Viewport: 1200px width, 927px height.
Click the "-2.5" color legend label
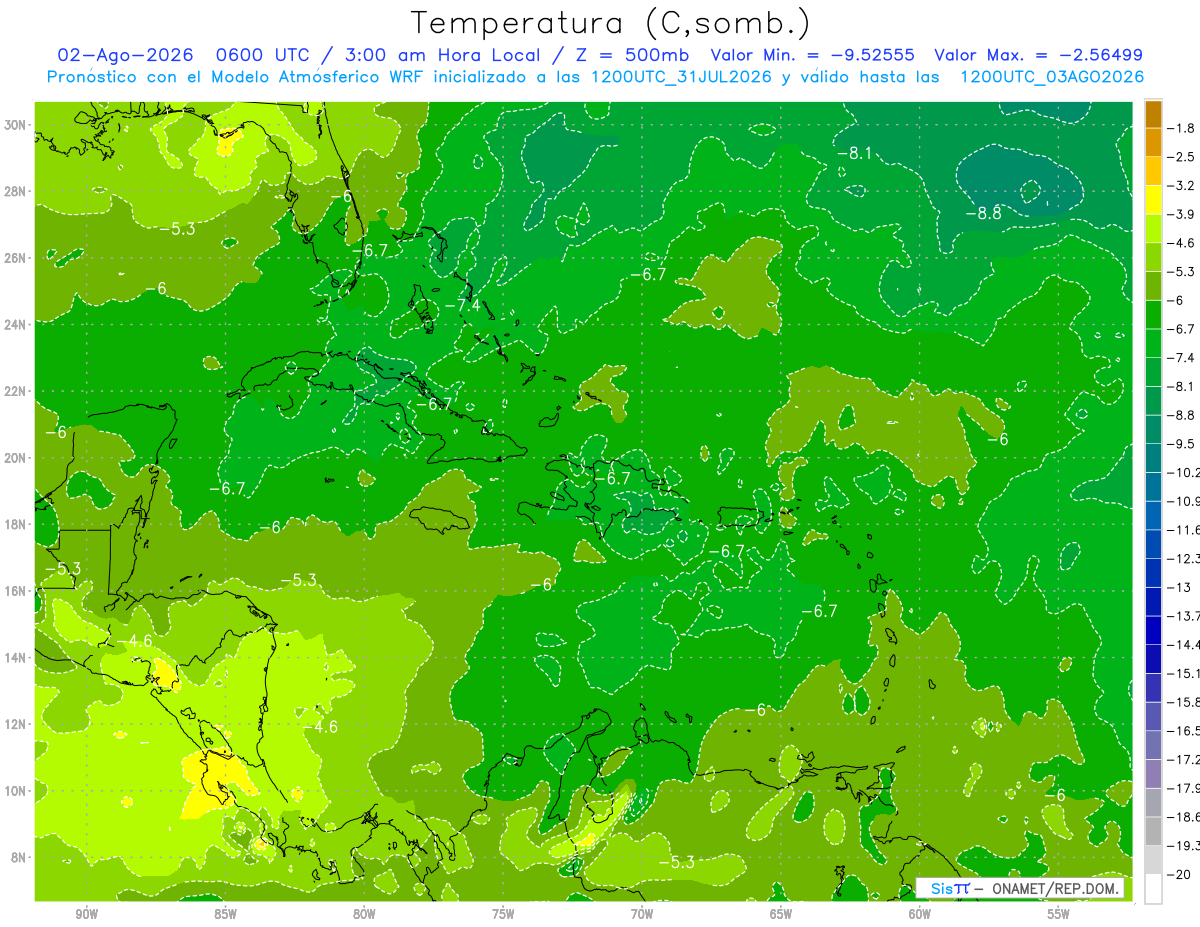pos(1182,157)
